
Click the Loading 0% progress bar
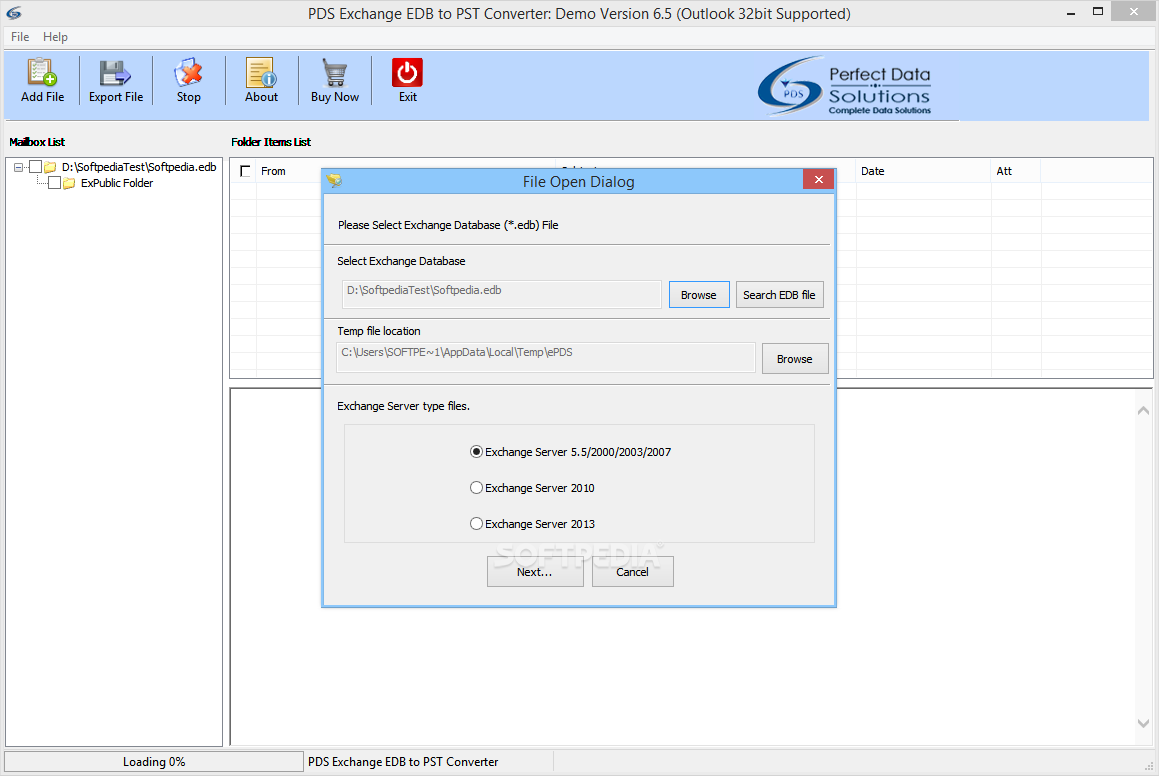coord(154,761)
